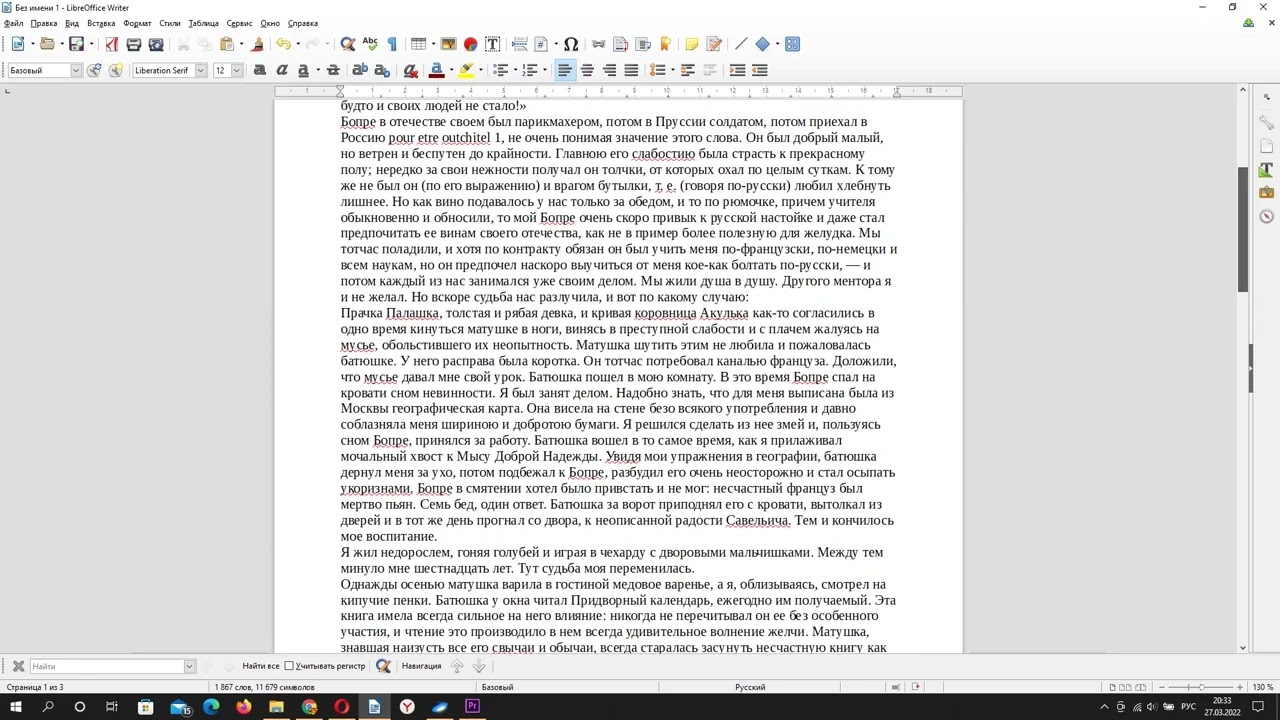Insert a line shape

(741, 44)
